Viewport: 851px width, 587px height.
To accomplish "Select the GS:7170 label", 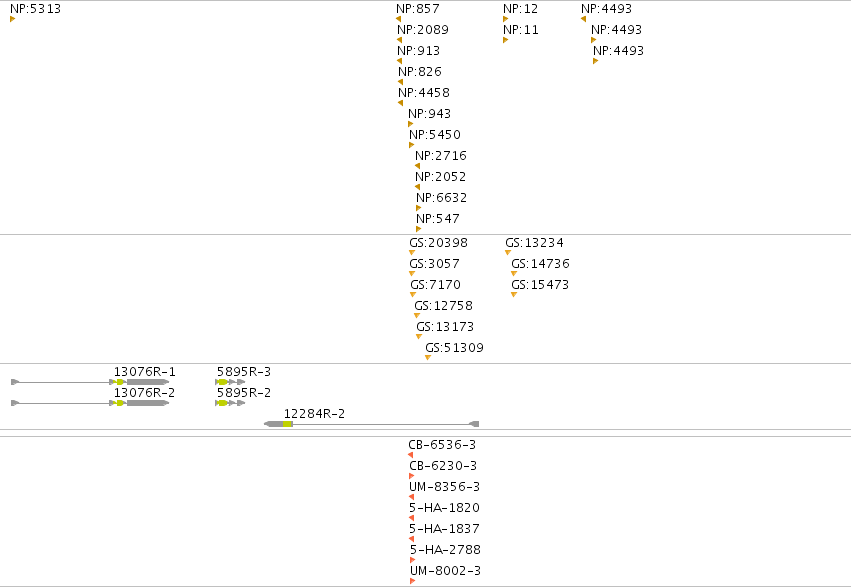I will click(435, 285).
